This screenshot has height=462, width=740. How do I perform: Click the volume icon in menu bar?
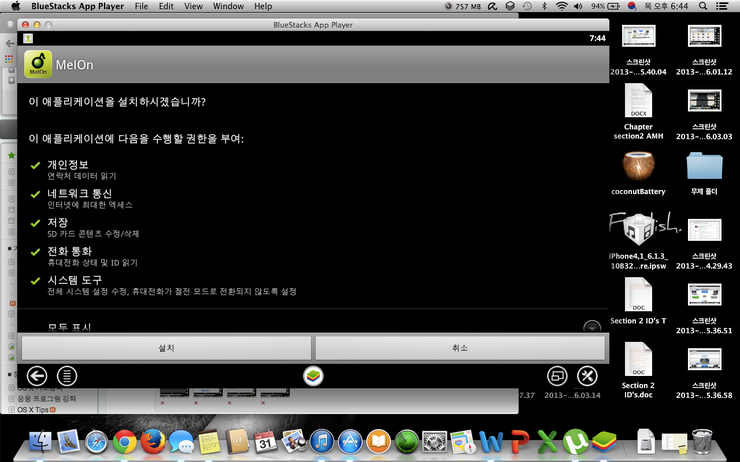(578, 6)
